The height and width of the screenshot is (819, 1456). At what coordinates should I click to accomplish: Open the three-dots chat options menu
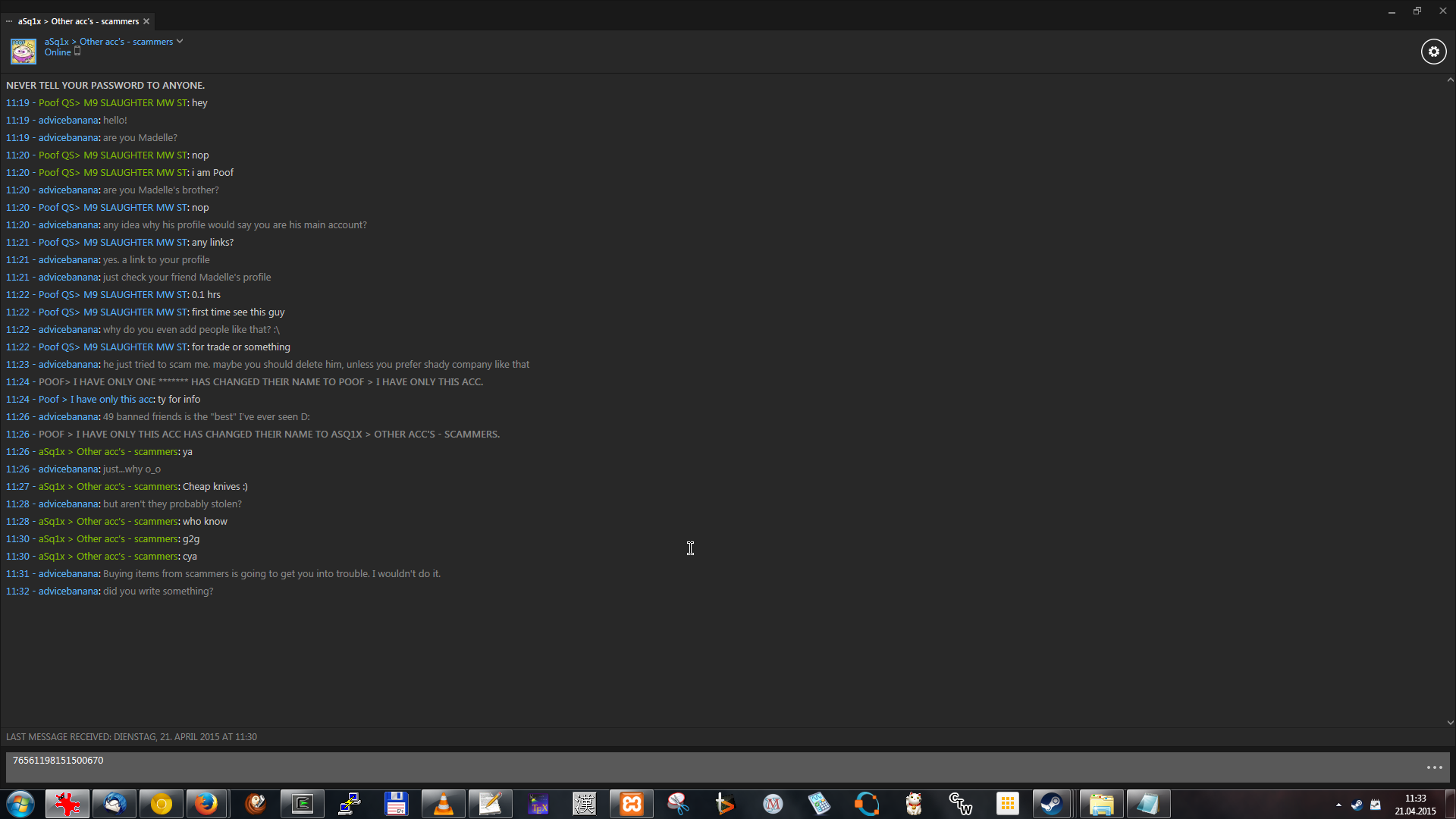pos(1434,767)
